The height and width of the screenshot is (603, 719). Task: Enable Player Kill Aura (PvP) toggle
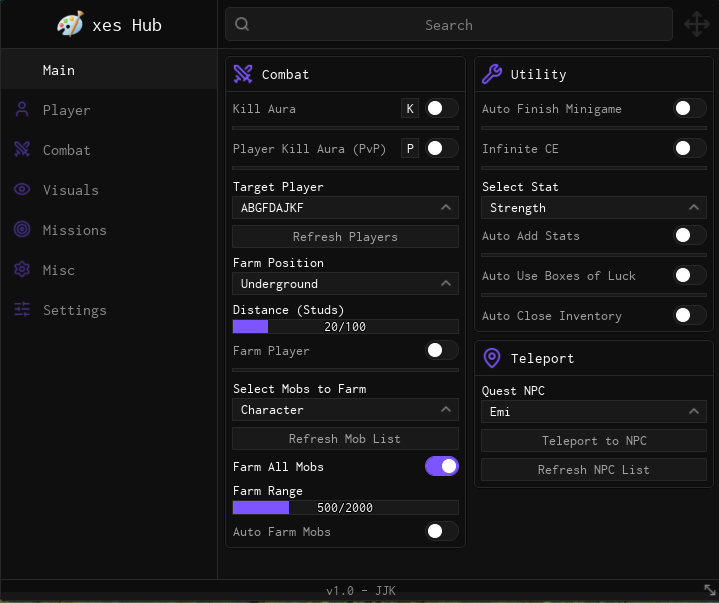point(442,149)
